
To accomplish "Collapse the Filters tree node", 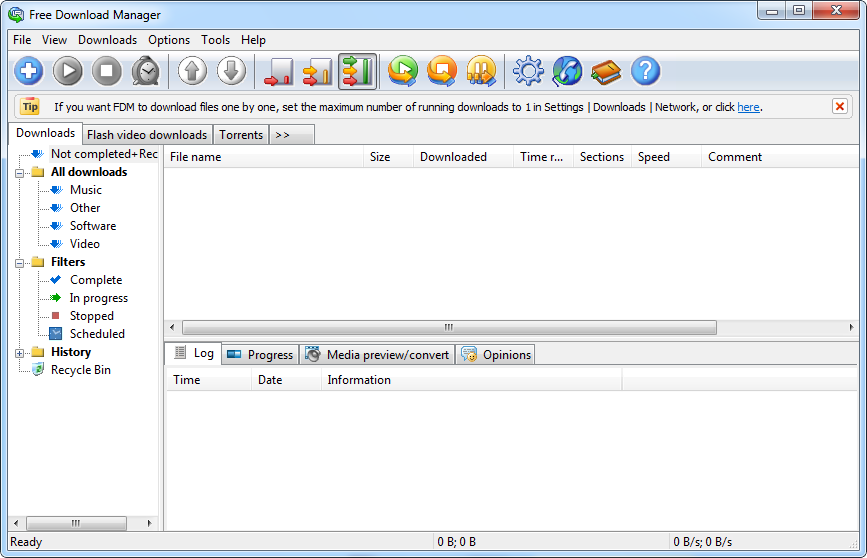I will 19,263.
